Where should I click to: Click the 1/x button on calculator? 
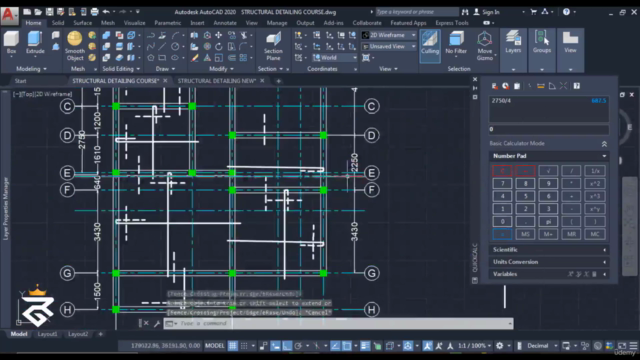click(x=595, y=171)
